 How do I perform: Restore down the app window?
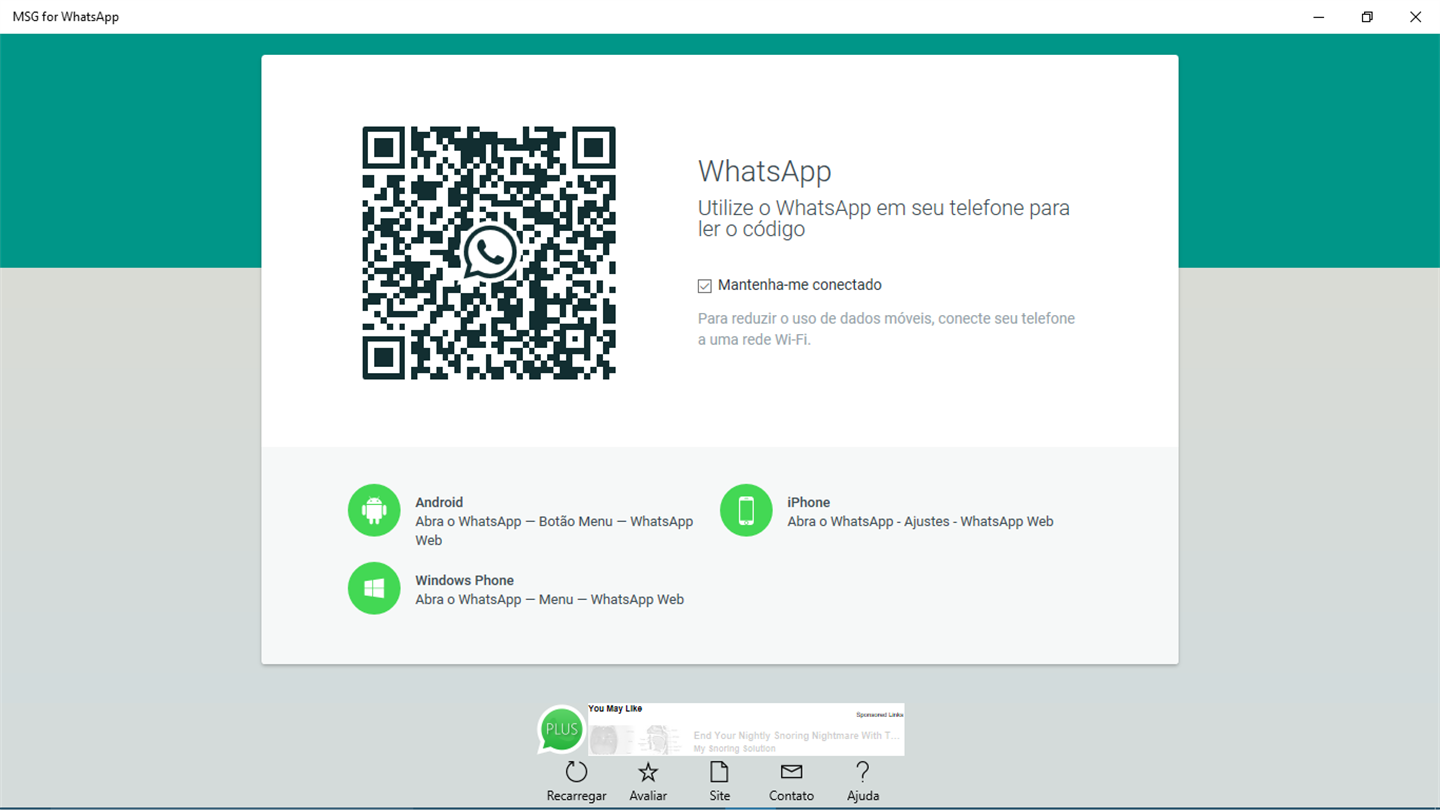tap(1367, 17)
